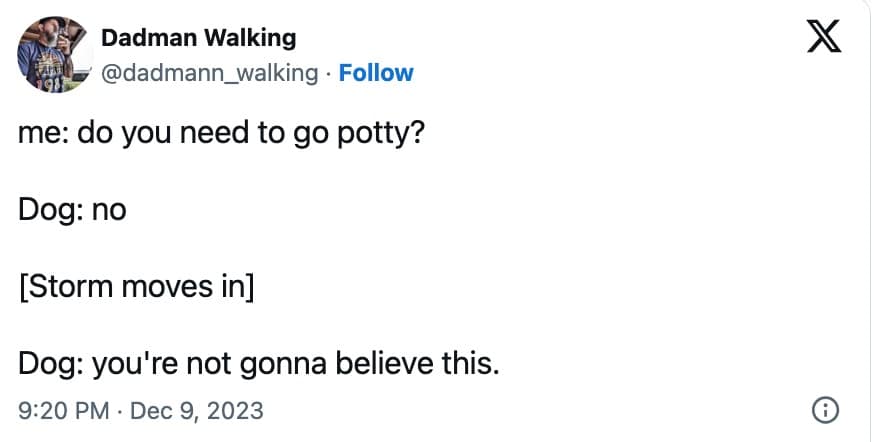Select the "Dog: no" line
This screenshot has height=442, width=874.
pyautogui.click(x=72, y=210)
